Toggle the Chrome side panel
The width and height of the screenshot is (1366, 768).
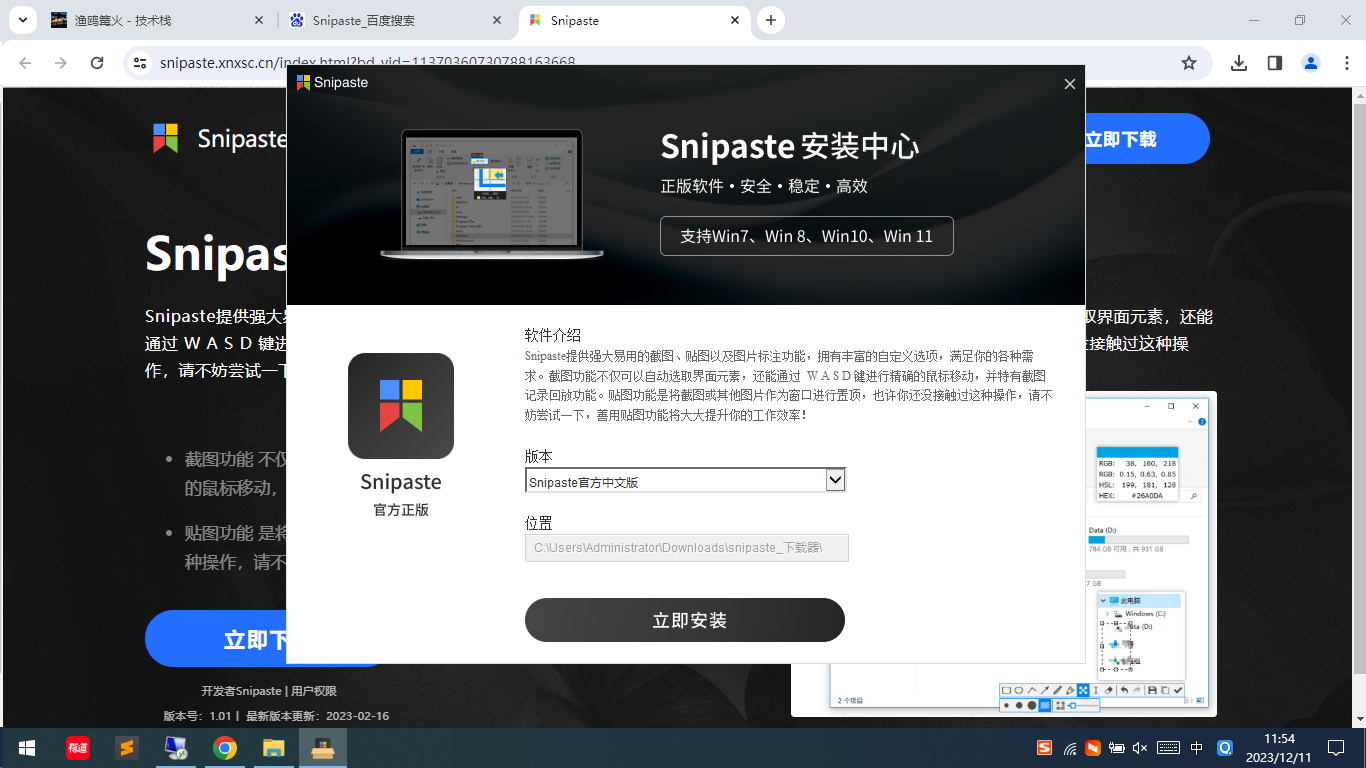(x=1274, y=63)
